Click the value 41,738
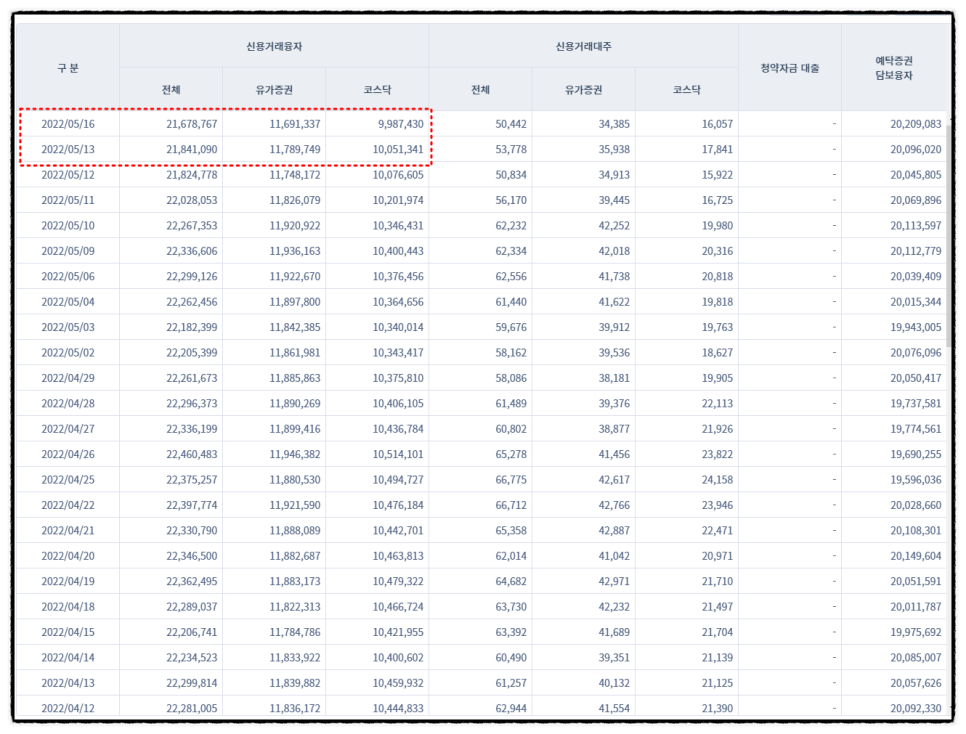 coord(614,276)
